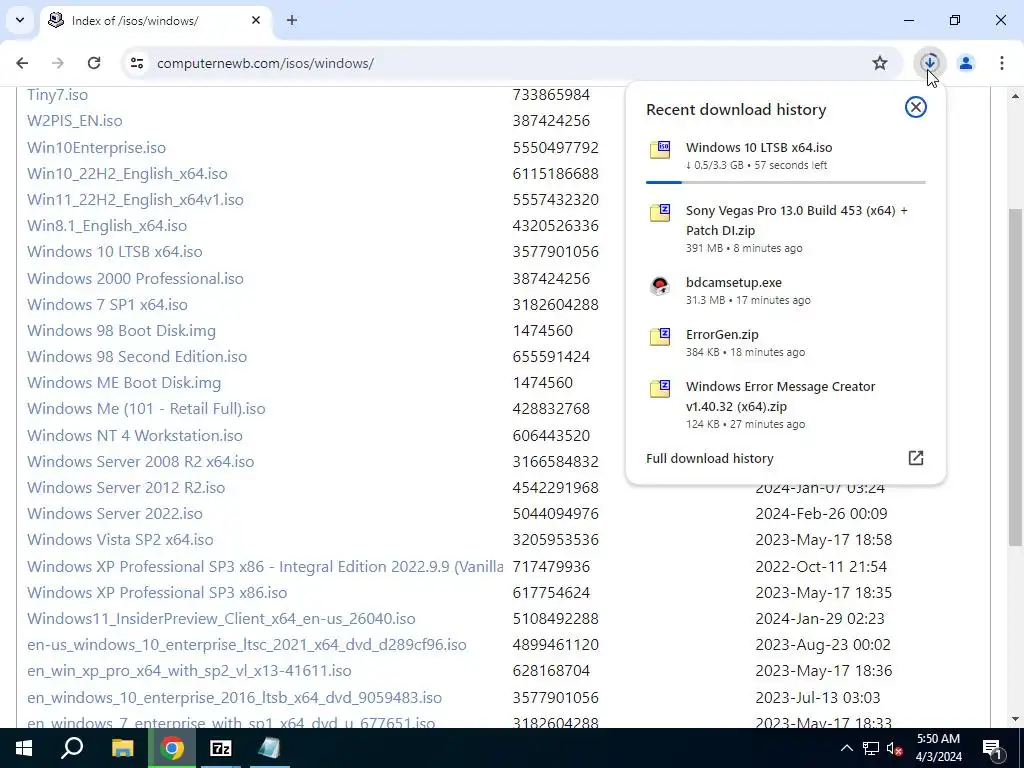Open Chrome's three-dot menu
1024x768 pixels.
click(1001, 63)
